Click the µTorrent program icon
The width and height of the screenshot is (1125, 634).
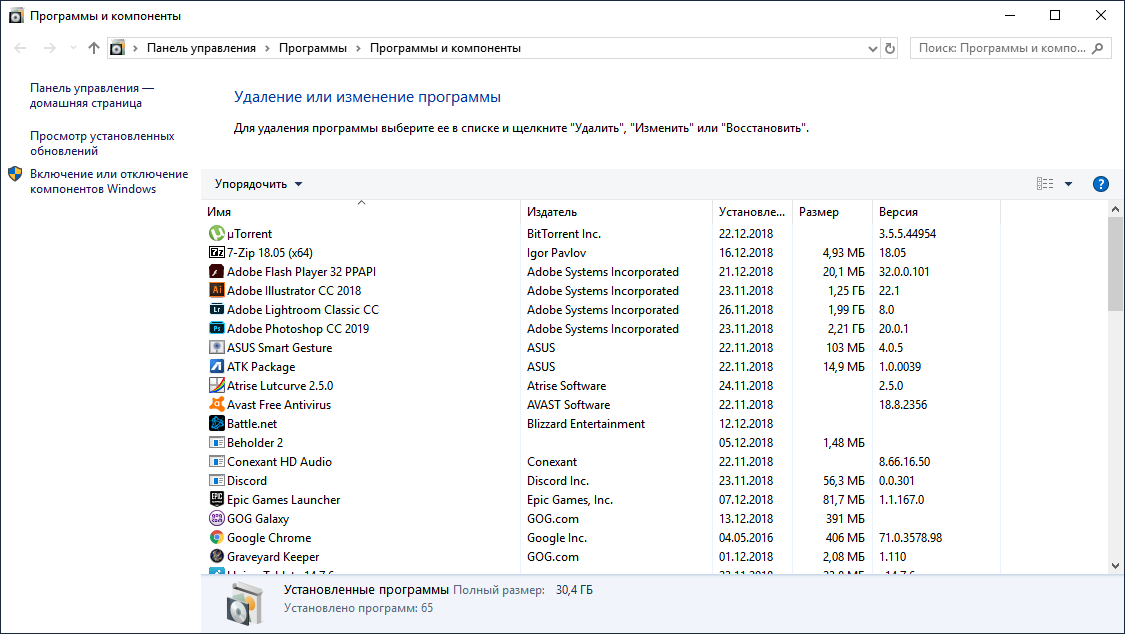(216, 233)
